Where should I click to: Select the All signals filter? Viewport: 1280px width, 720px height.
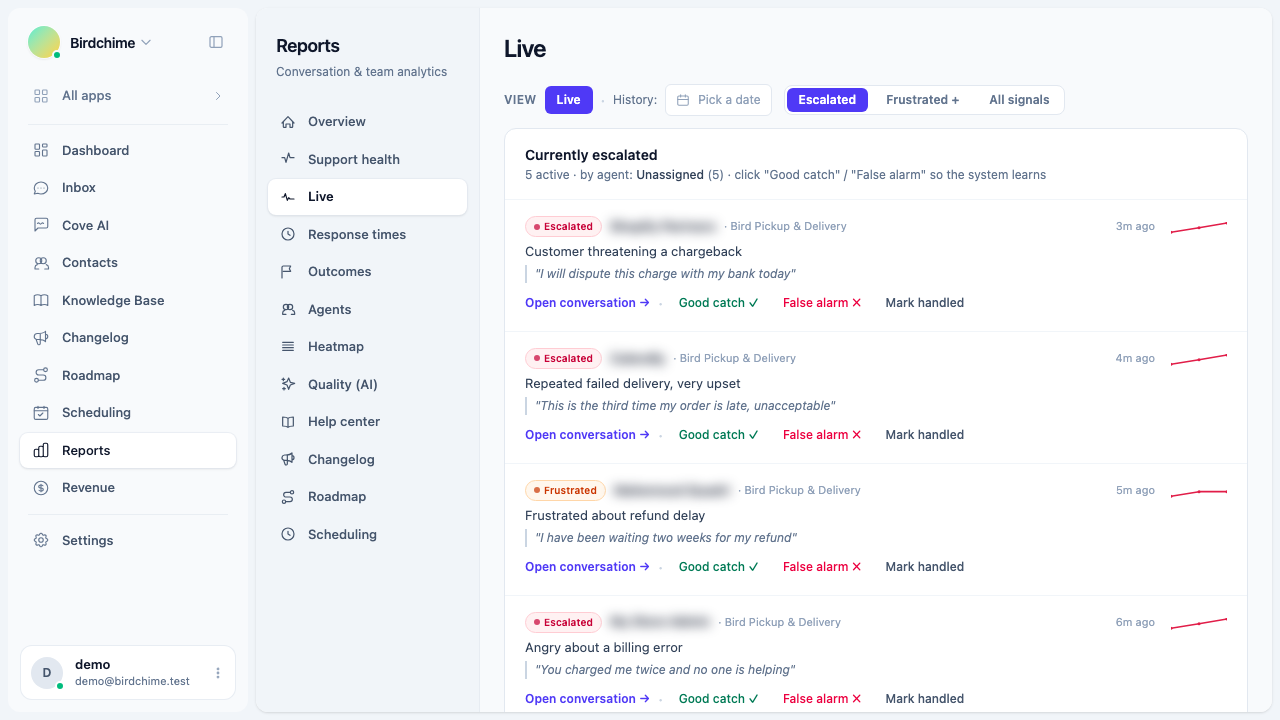1019,100
